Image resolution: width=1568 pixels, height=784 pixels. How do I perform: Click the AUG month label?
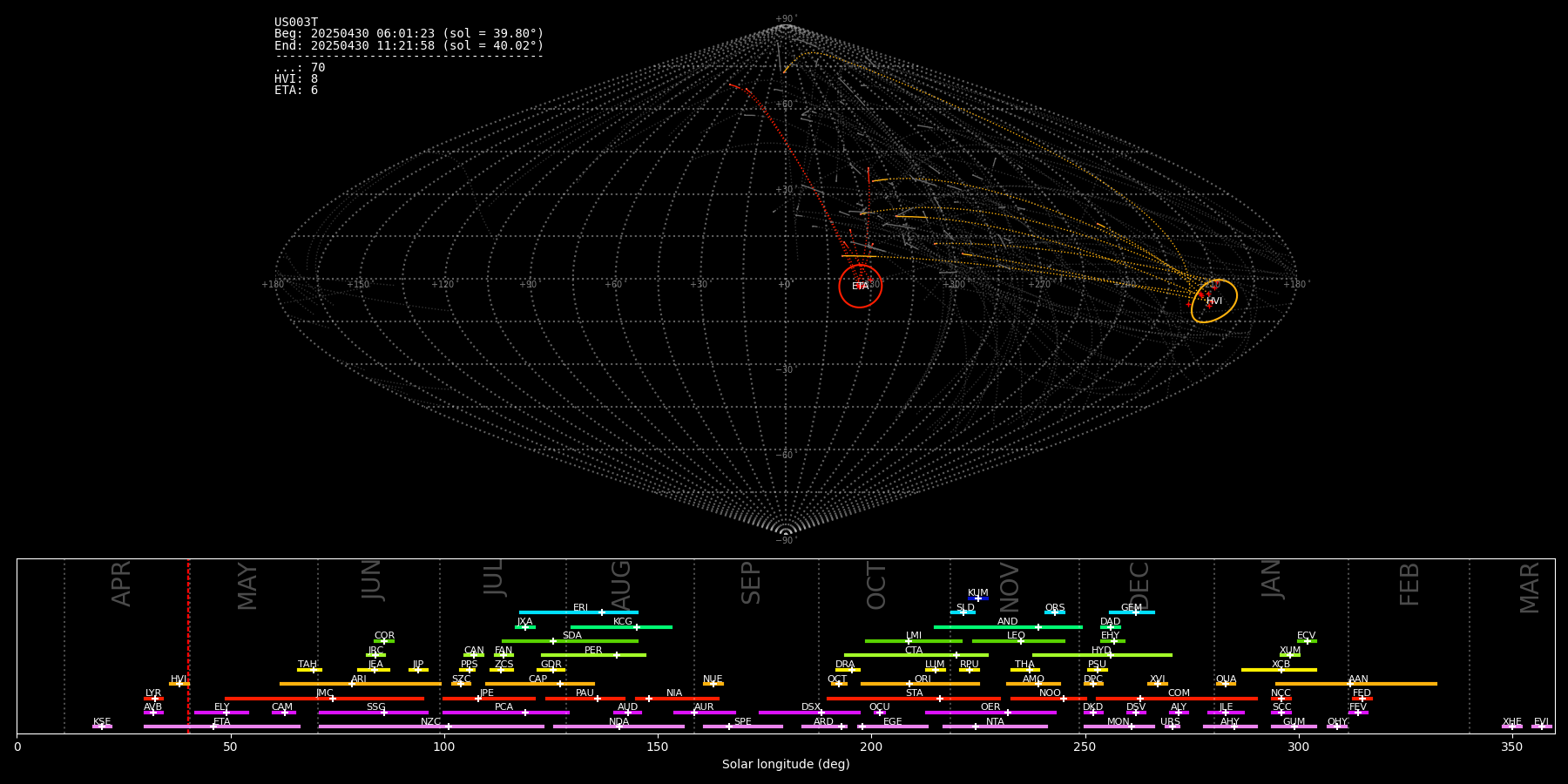620,585
